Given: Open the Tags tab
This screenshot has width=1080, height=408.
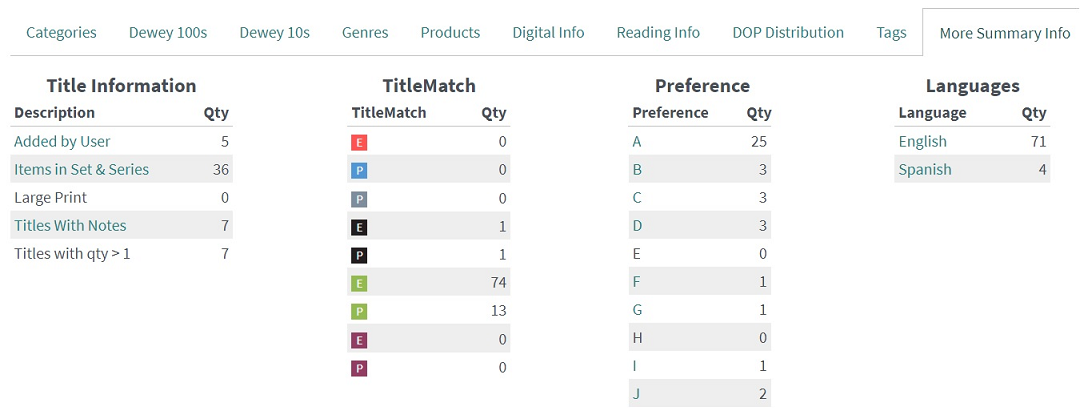Looking at the screenshot, I should pyautogui.click(x=891, y=32).
